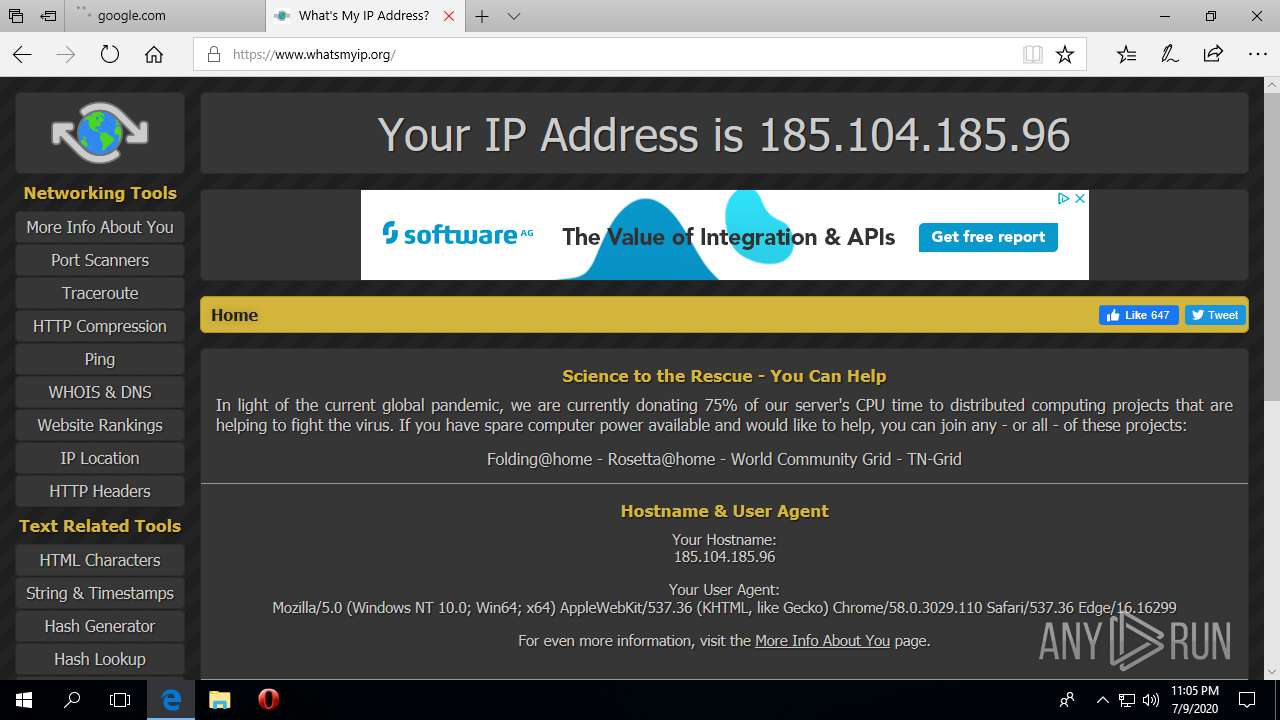This screenshot has width=1280, height=720.
Task: Click the Facebook Like 647 button
Action: click(x=1138, y=315)
